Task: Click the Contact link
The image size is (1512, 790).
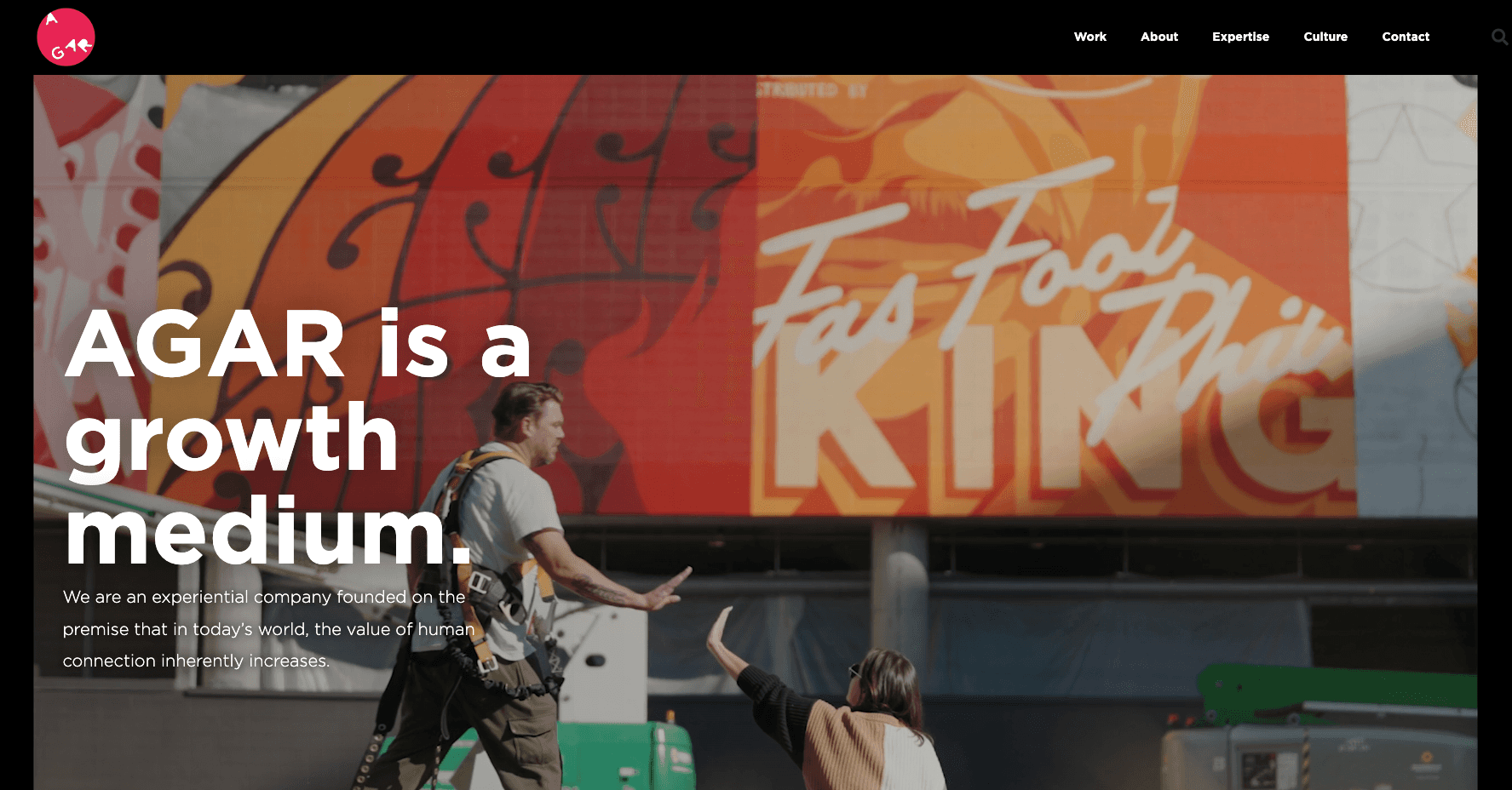Action: [x=1406, y=37]
